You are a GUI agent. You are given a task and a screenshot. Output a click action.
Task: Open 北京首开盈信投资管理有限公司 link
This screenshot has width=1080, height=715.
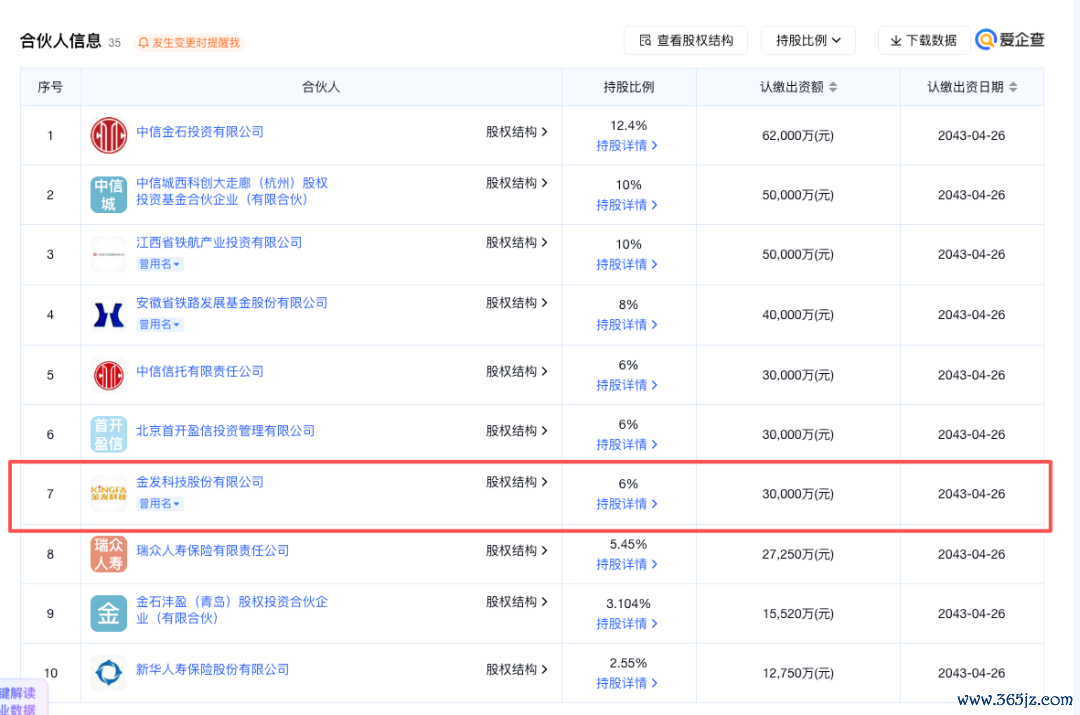225,431
